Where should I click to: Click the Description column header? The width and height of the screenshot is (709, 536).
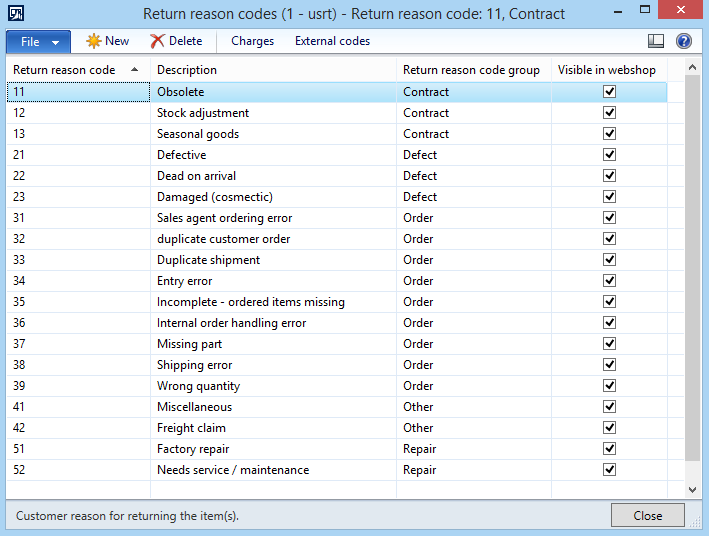click(x=187, y=70)
